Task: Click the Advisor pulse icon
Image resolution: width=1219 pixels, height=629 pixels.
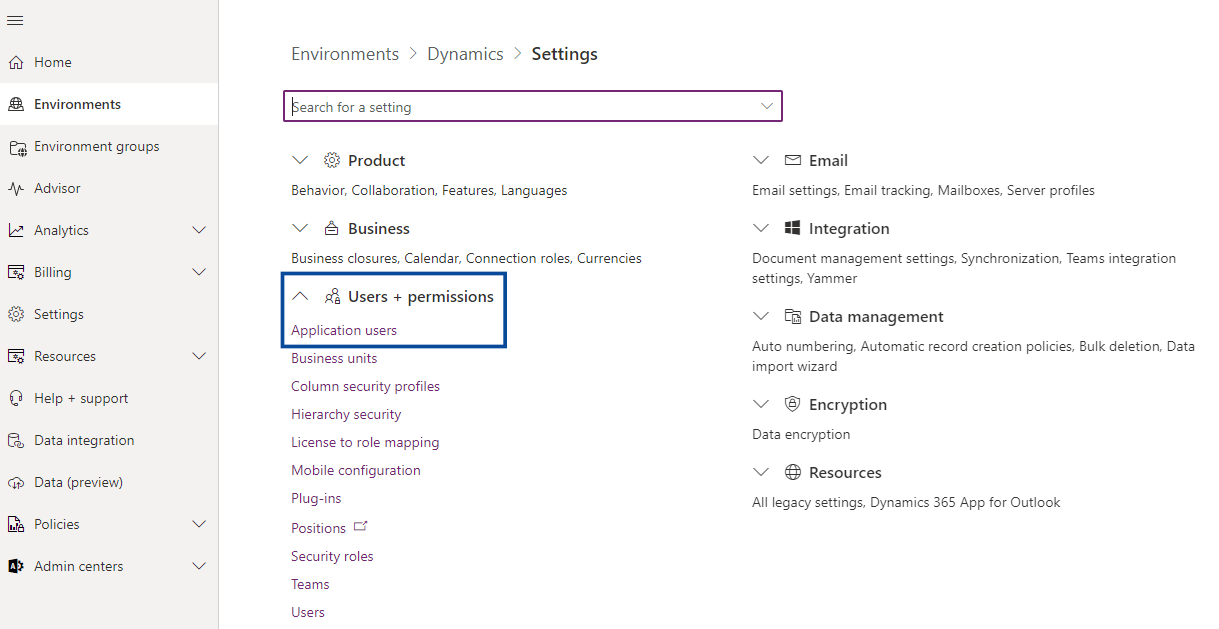Action: pos(16,188)
